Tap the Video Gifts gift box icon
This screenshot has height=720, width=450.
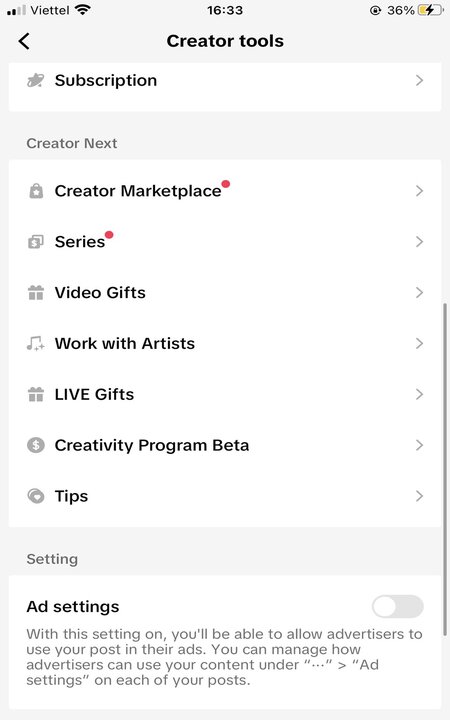[36, 292]
